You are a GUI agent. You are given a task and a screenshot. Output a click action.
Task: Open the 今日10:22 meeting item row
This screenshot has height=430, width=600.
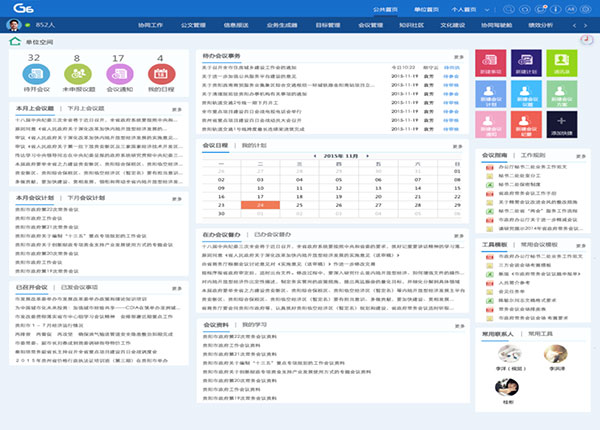tap(331, 67)
